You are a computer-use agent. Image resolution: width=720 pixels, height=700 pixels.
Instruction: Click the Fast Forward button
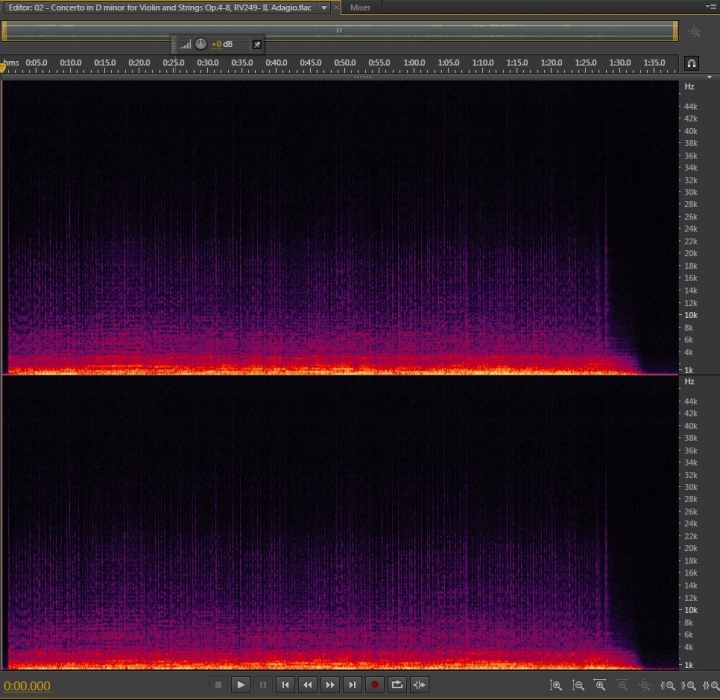click(x=330, y=685)
